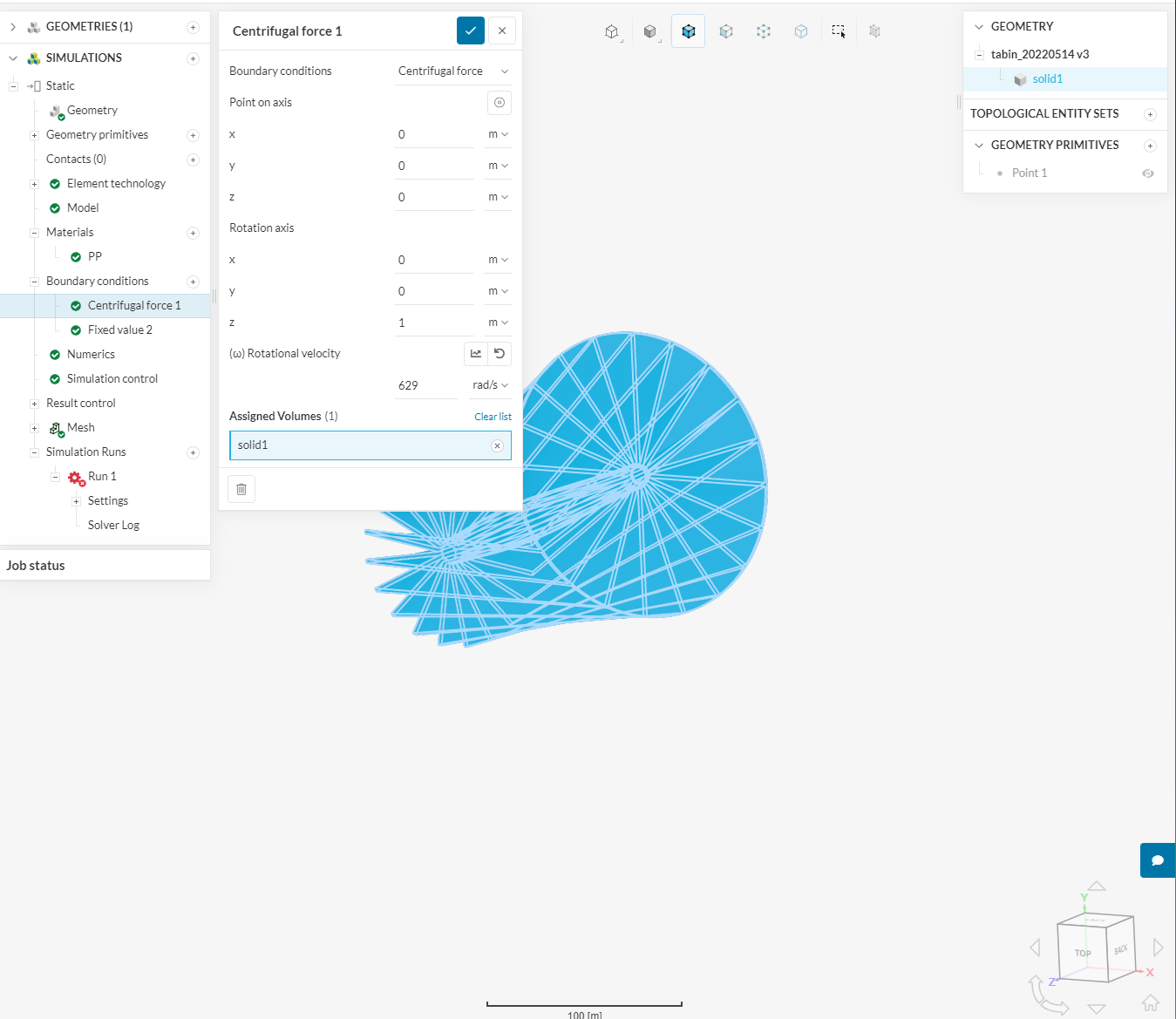Rotate view with the curved arrows icon
The image size is (1176, 1019).
[1048, 995]
